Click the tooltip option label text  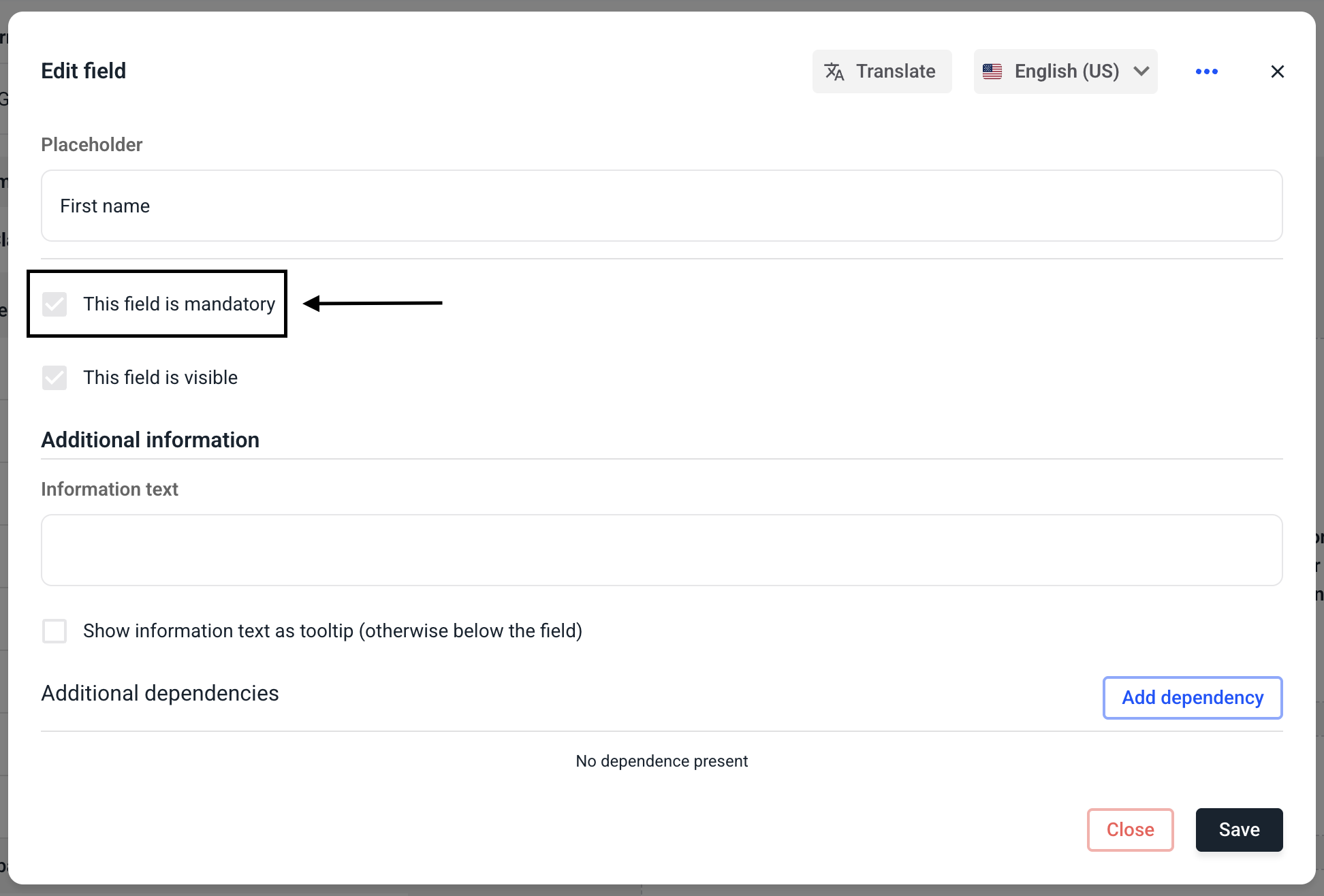[x=332, y=631]
